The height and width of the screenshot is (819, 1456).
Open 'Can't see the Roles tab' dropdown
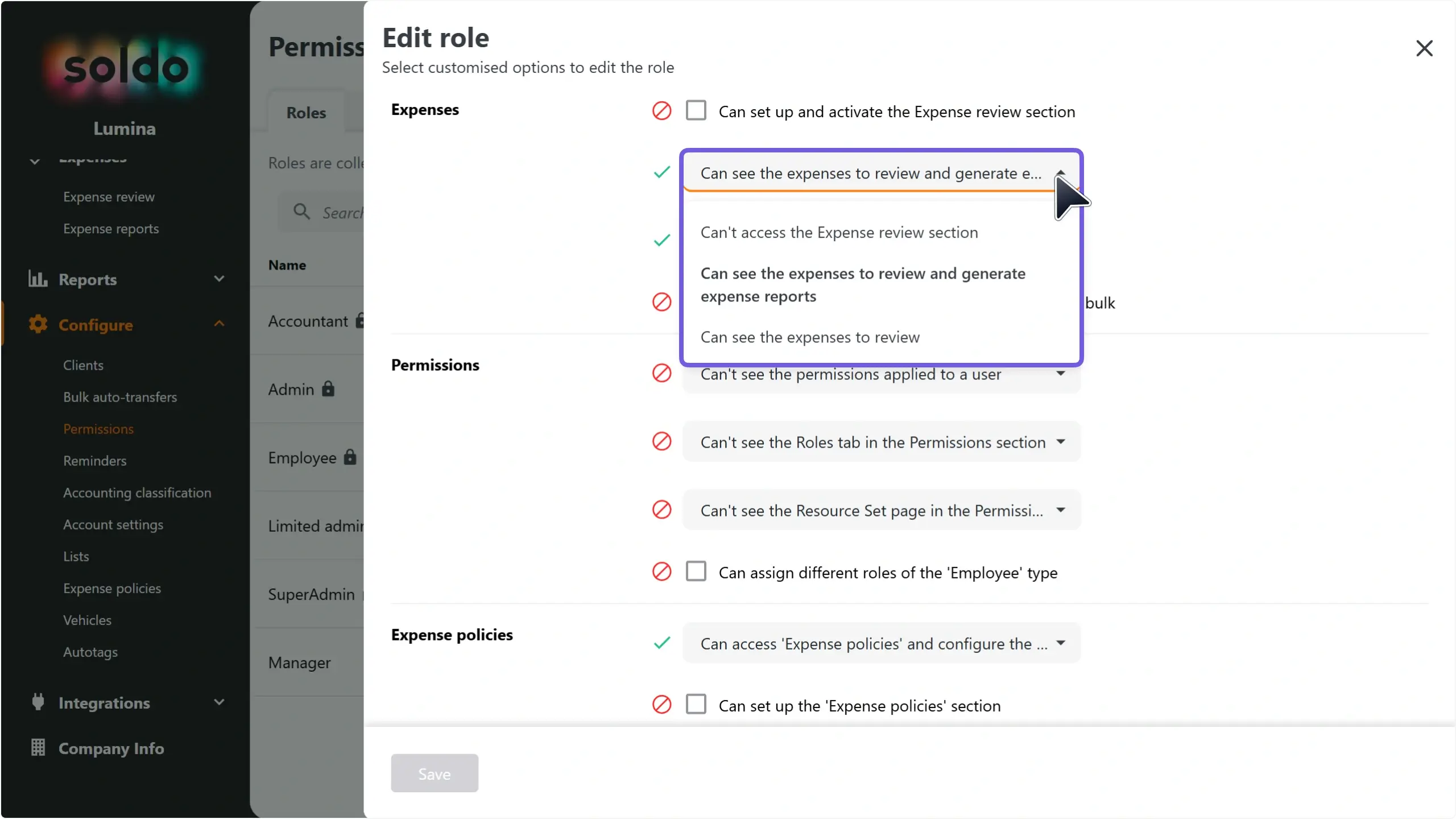pos(881,442)
